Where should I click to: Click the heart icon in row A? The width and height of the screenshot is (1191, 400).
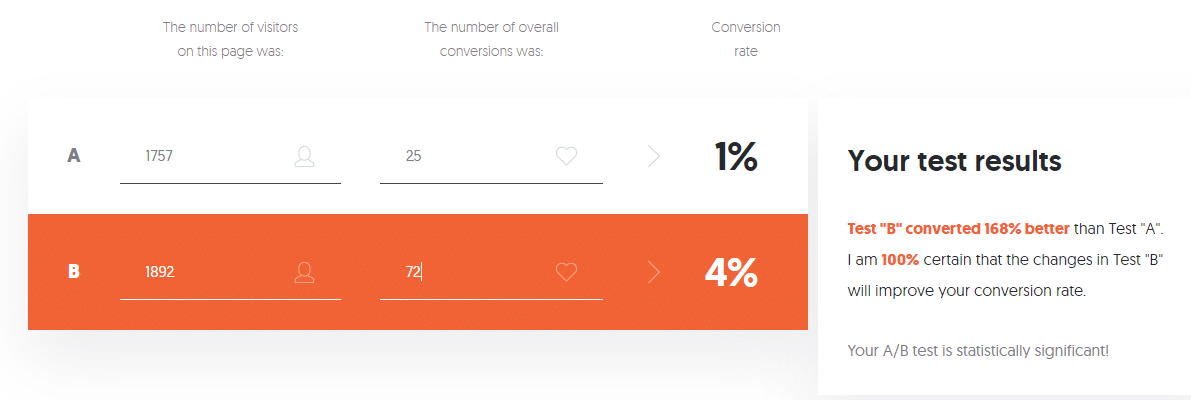pyautogui.click(x=567, y=156)
